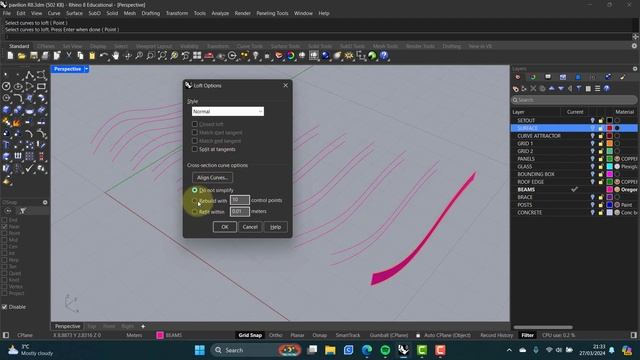Click OK in Loft Options dialog
This screenshot has width=640, height=360.
(224, 227)
